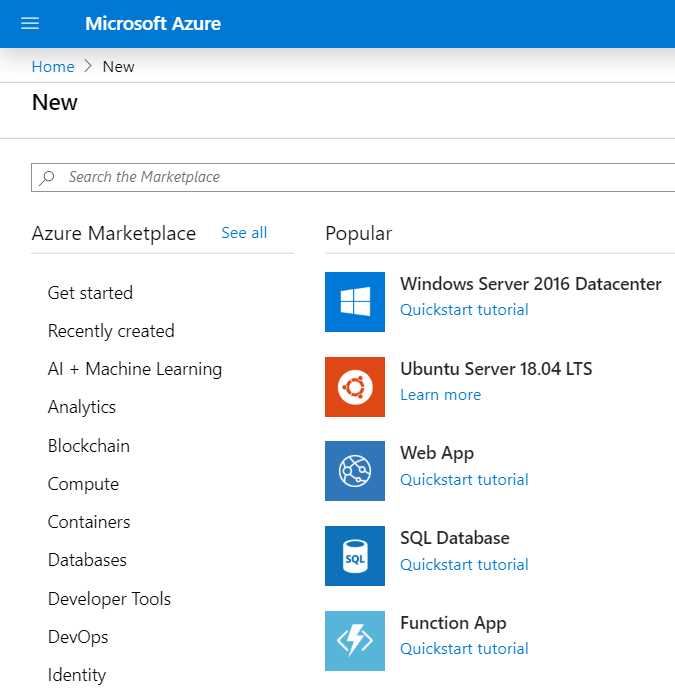Click the Function App lightning icon
Image resolution: width=675 pixels, height=689 pixels.
[355, 641]
